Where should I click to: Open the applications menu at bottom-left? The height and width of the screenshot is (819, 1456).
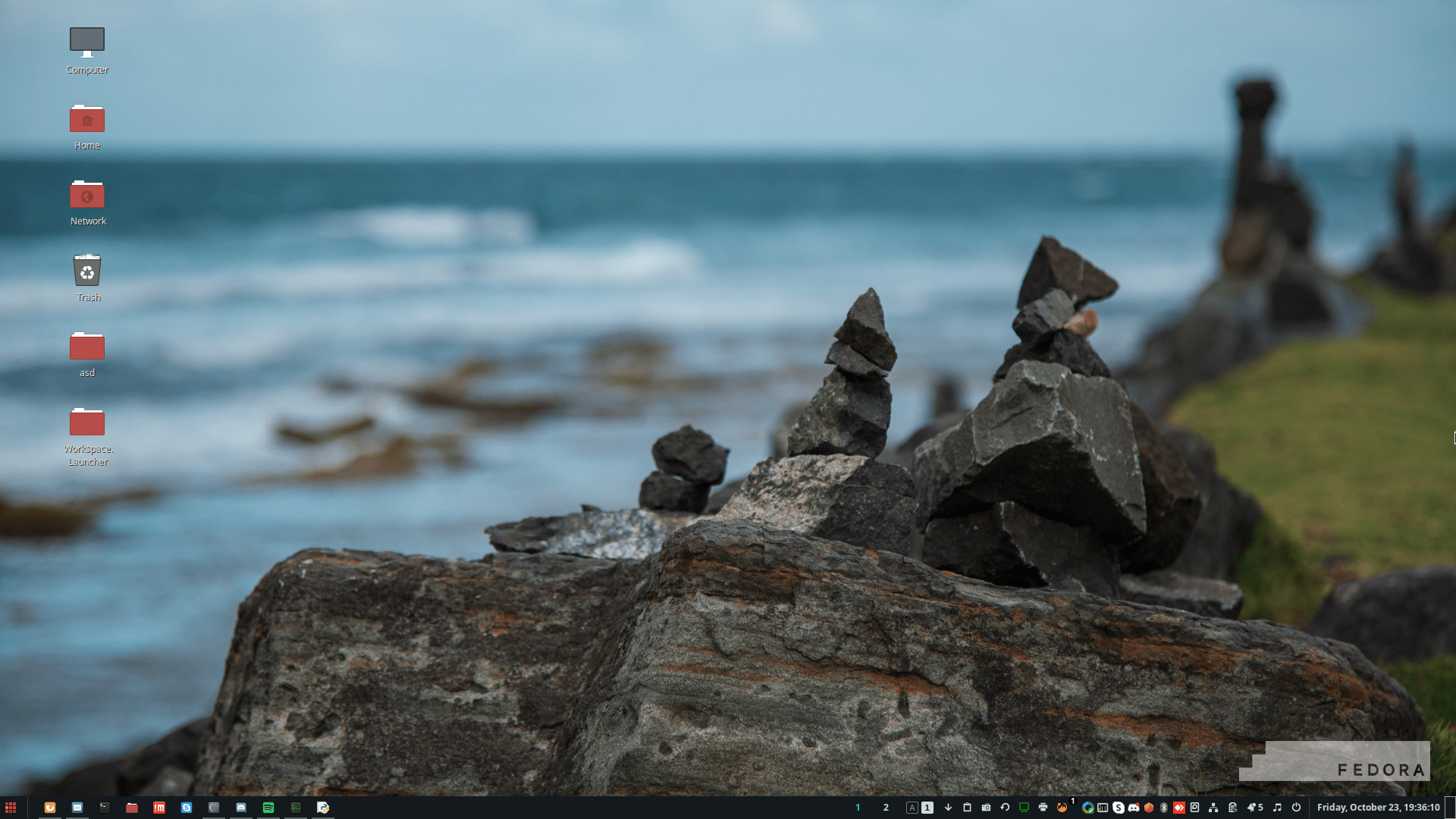coord(12,808)
